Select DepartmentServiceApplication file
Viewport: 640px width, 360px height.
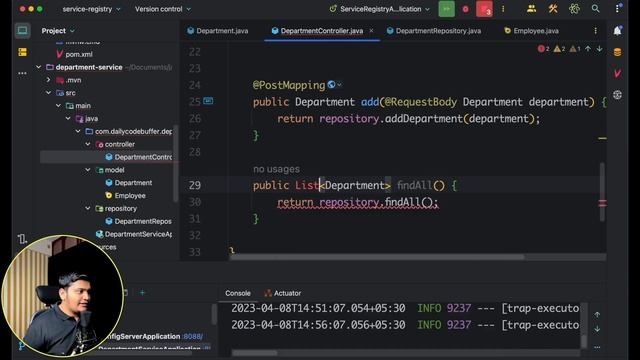pos(134,234)
